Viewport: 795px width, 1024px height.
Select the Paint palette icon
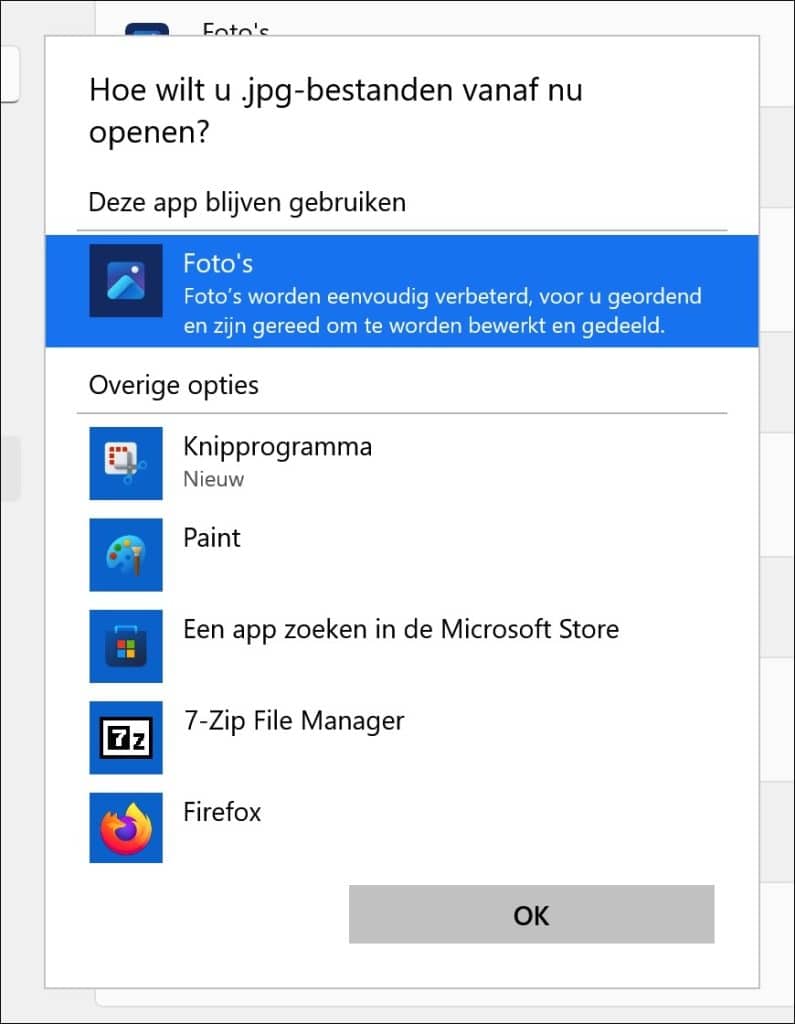point(125,552)
